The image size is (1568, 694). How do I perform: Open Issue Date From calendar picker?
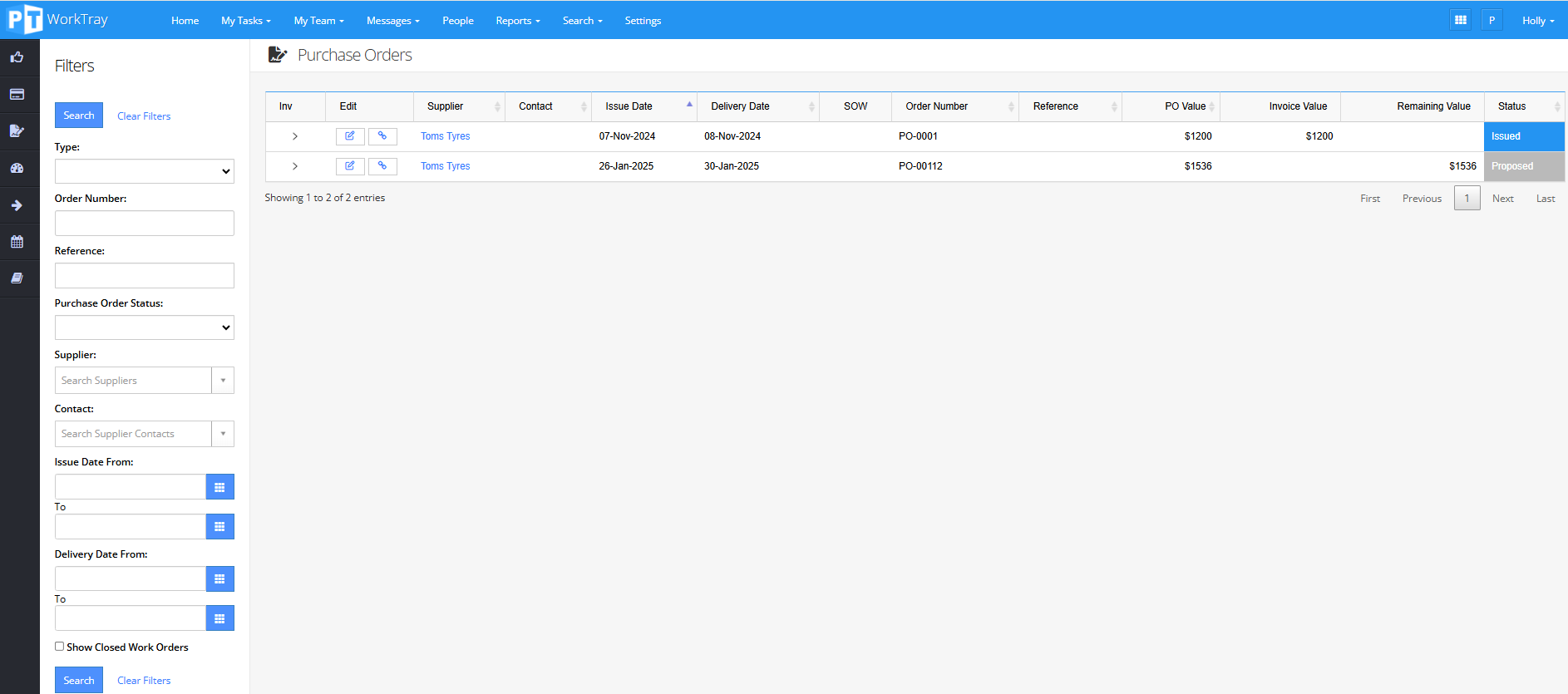click(x=219, y=487)
